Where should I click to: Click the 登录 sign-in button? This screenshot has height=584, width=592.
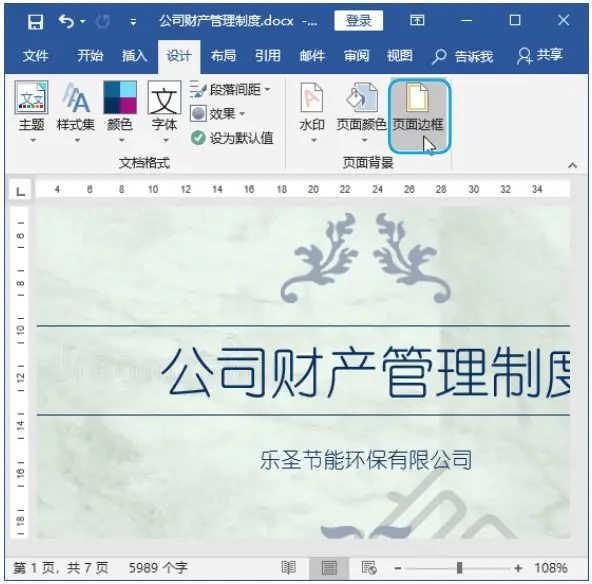358,20
